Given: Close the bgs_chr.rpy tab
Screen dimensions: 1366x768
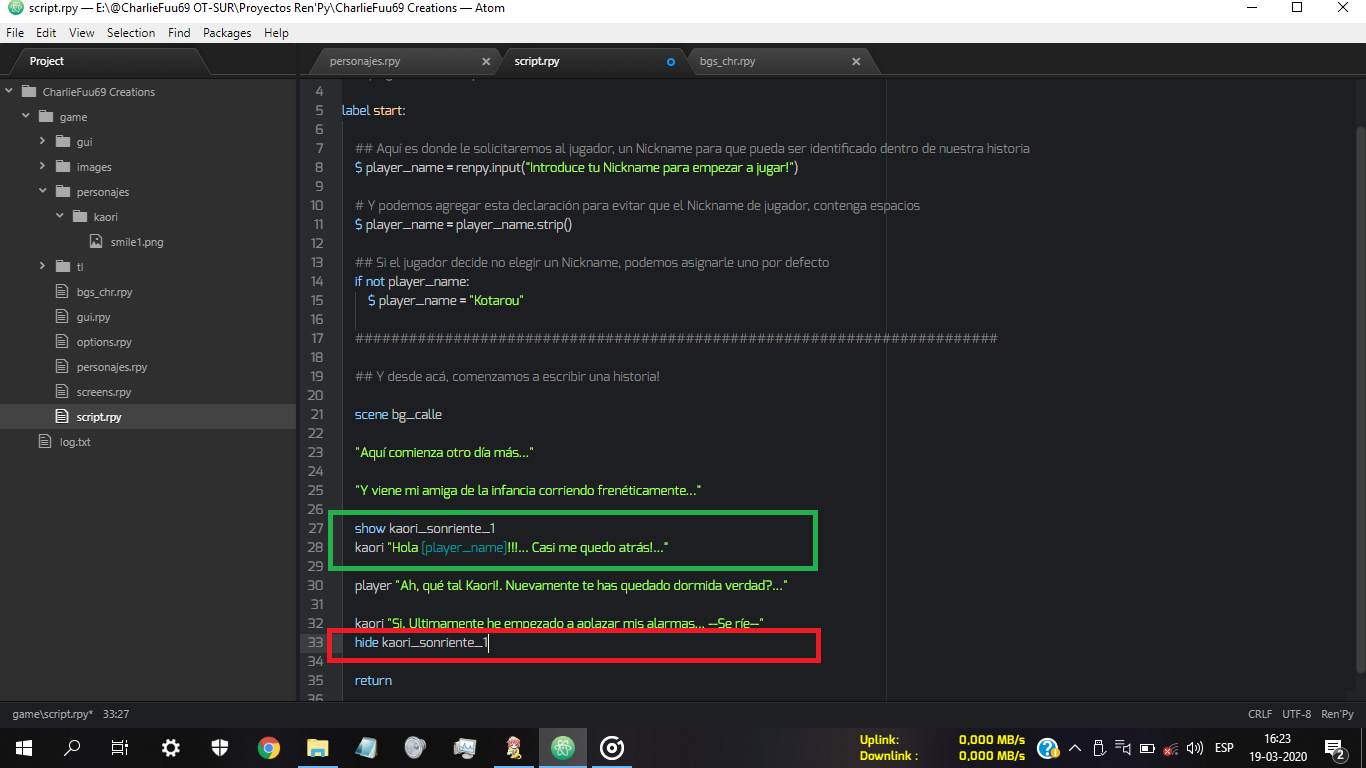Looking at the screenshot, I should [856, 61].
